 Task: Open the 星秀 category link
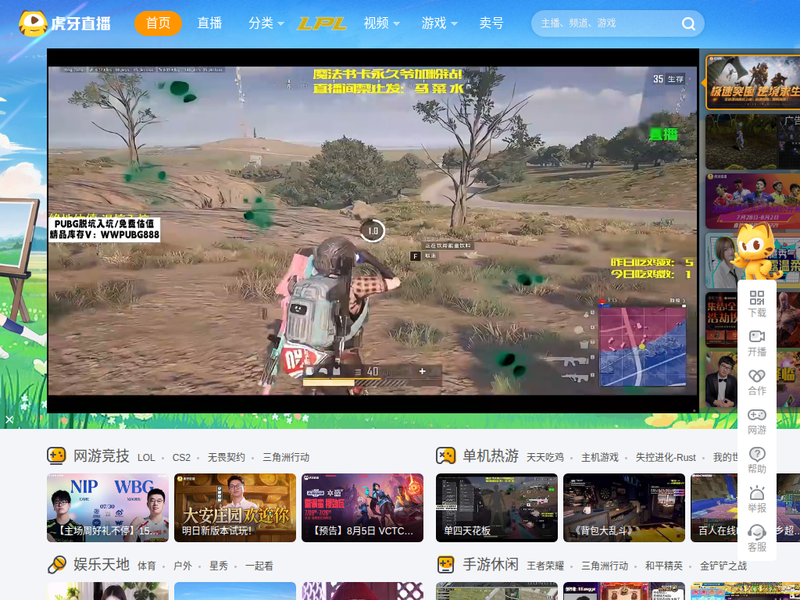click(218, 566)
